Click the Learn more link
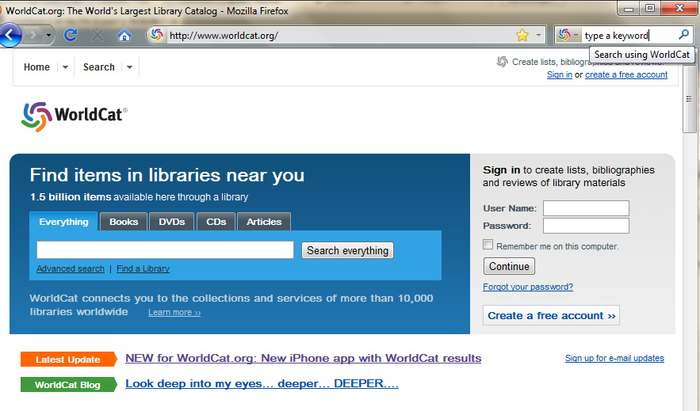Viewport: 700px width, 411px height. [x=174, y=312]
